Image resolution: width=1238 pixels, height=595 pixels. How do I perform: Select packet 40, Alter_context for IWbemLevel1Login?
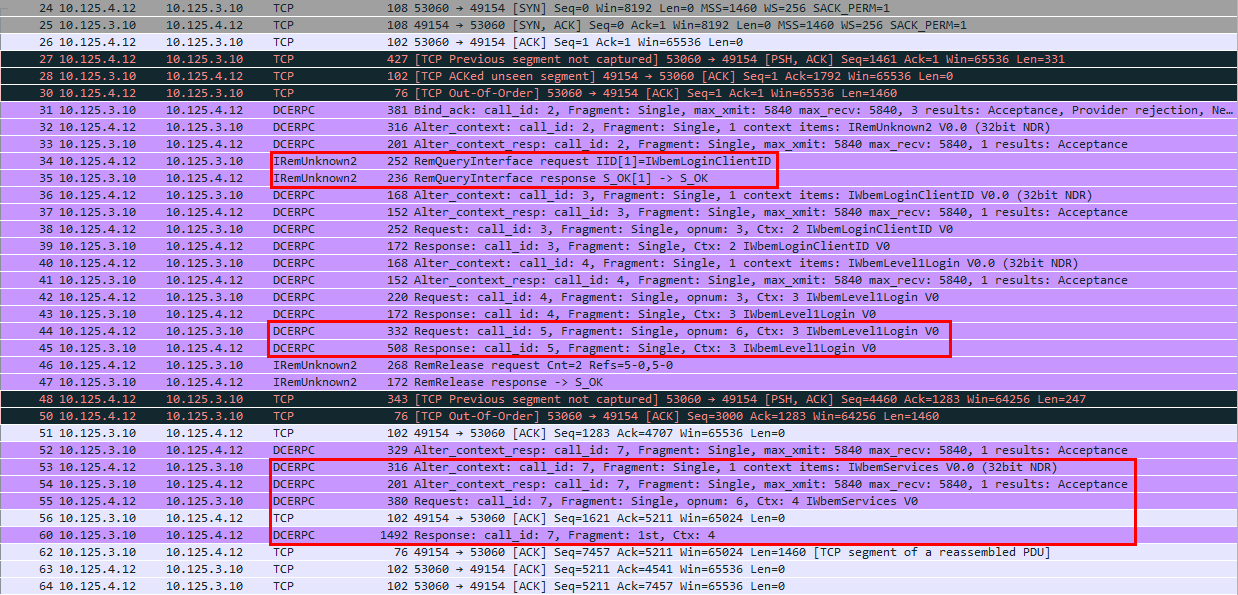(600, 263)
